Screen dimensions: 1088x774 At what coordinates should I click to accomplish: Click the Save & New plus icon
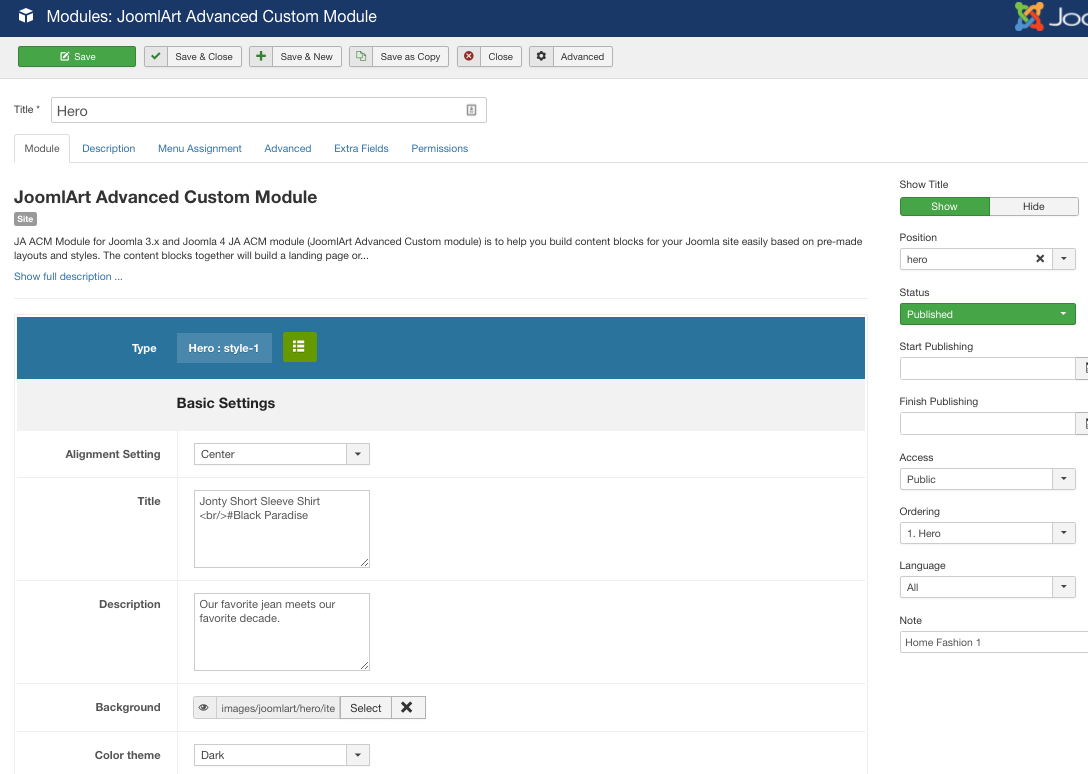click(260, 57)
